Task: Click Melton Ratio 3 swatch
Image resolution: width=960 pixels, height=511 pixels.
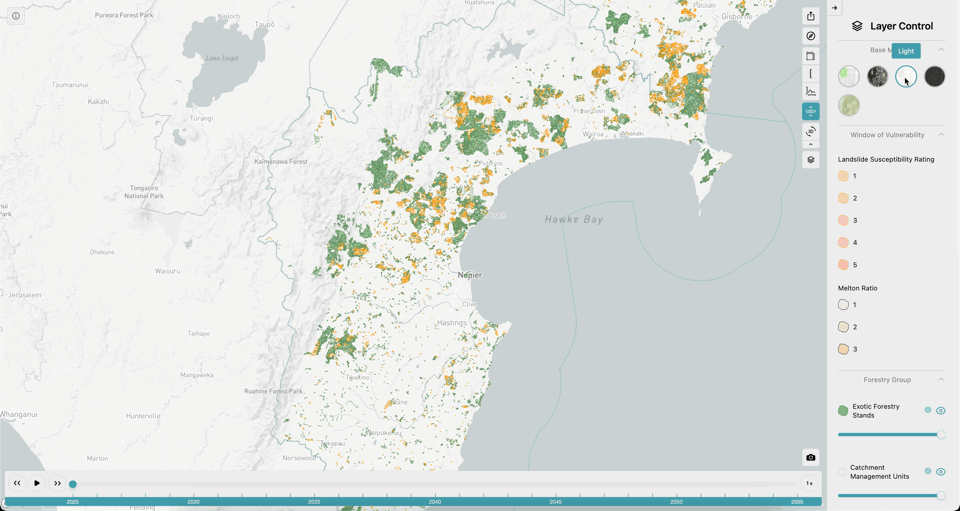Action: (843, 349)
